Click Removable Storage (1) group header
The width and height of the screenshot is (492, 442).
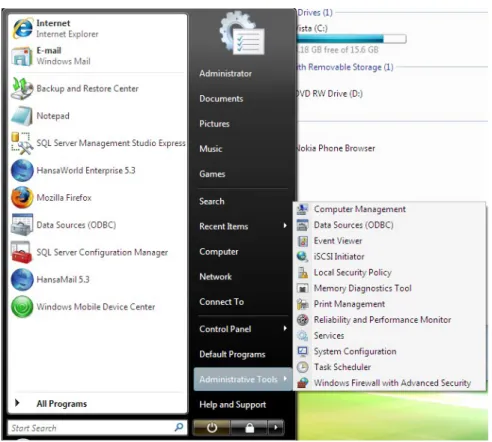click(345, 67)
